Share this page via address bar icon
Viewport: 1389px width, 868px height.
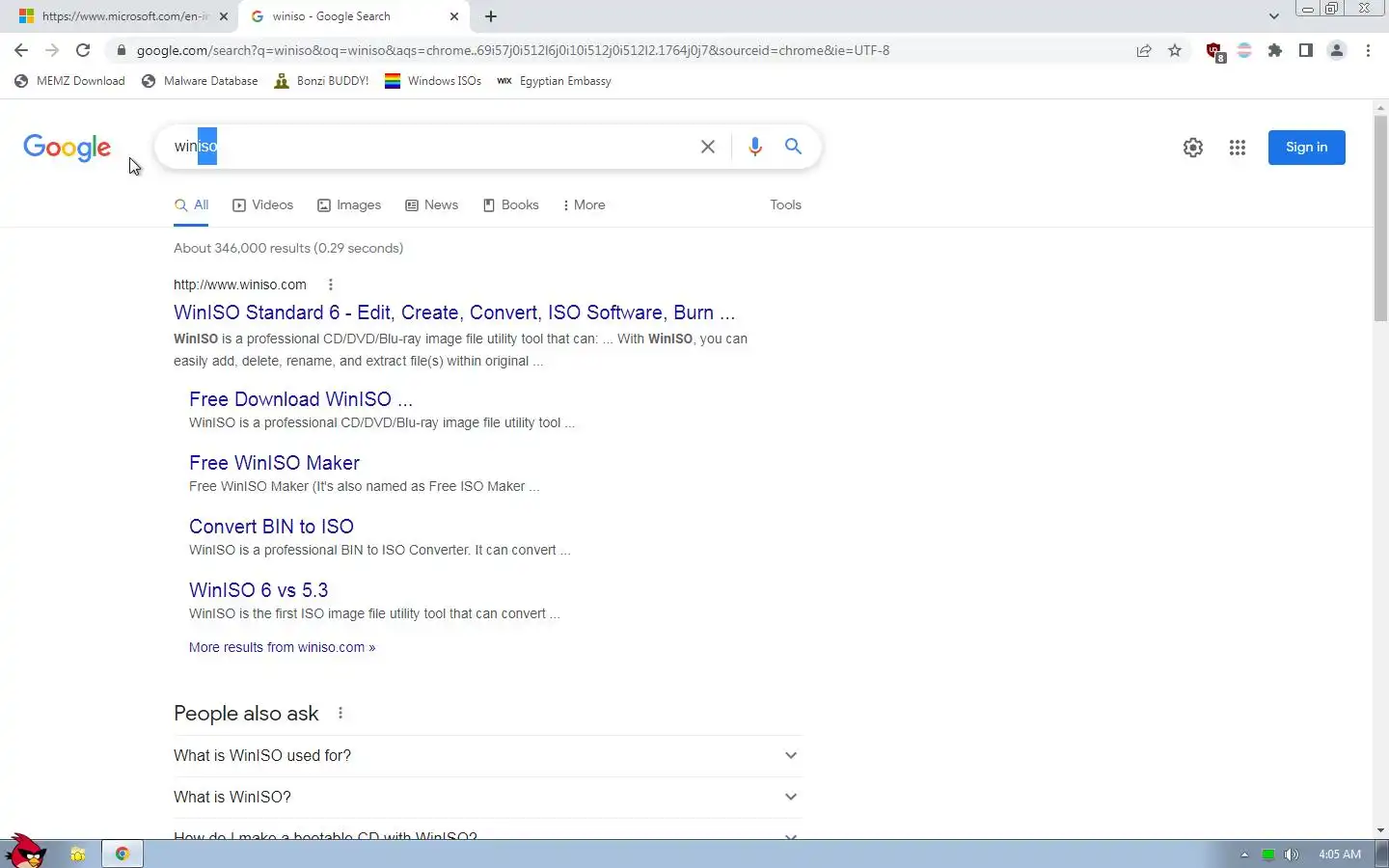tap(1144, 50)
